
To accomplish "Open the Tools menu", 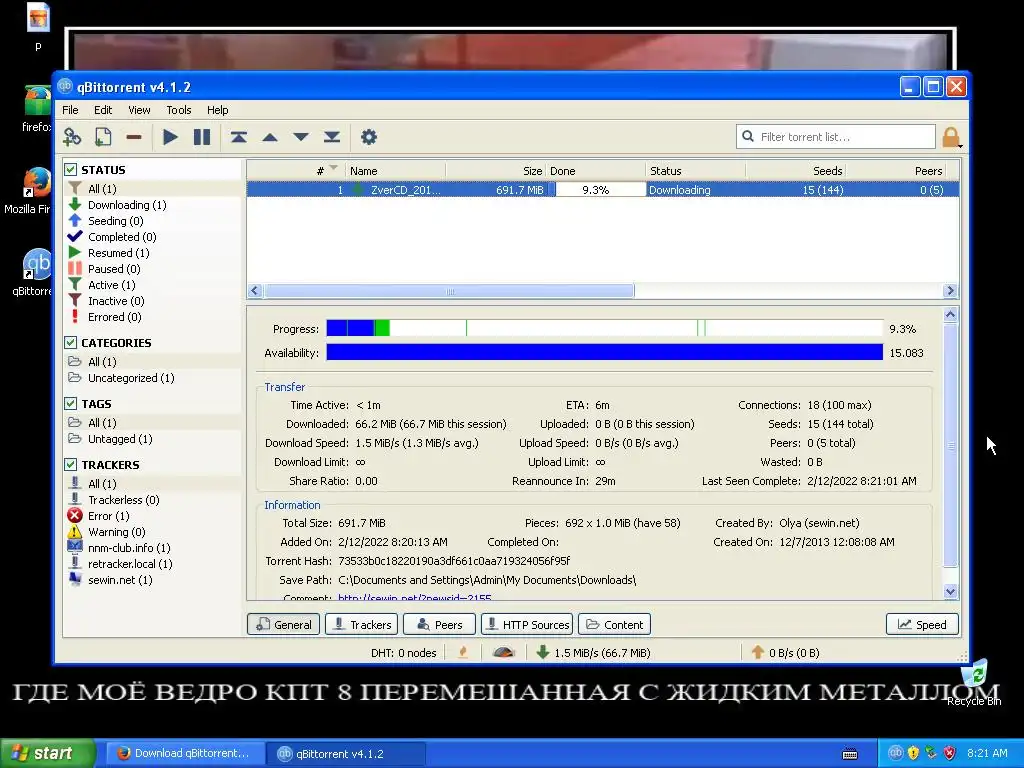I will 178,110.
